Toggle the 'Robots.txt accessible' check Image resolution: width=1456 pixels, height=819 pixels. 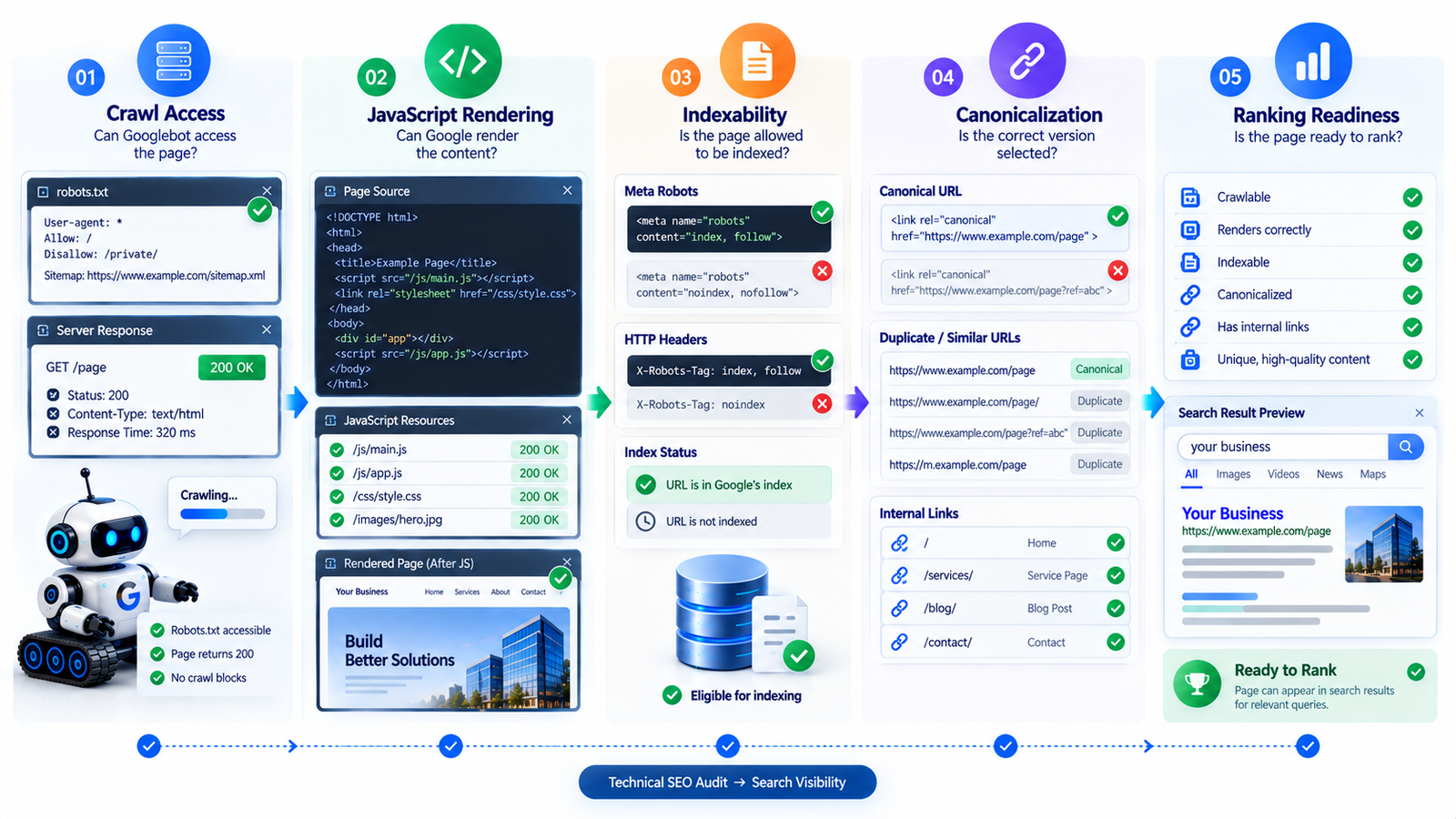click(157, 631)
